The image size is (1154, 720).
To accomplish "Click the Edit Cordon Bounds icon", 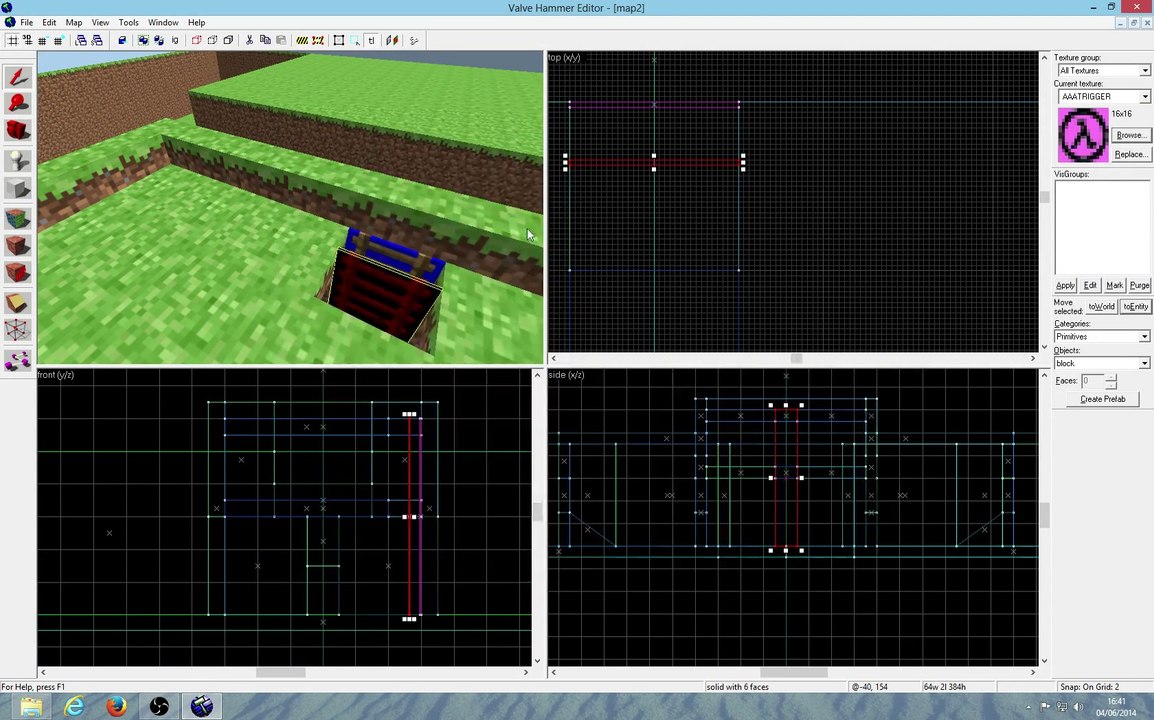I will pos(318,40).
